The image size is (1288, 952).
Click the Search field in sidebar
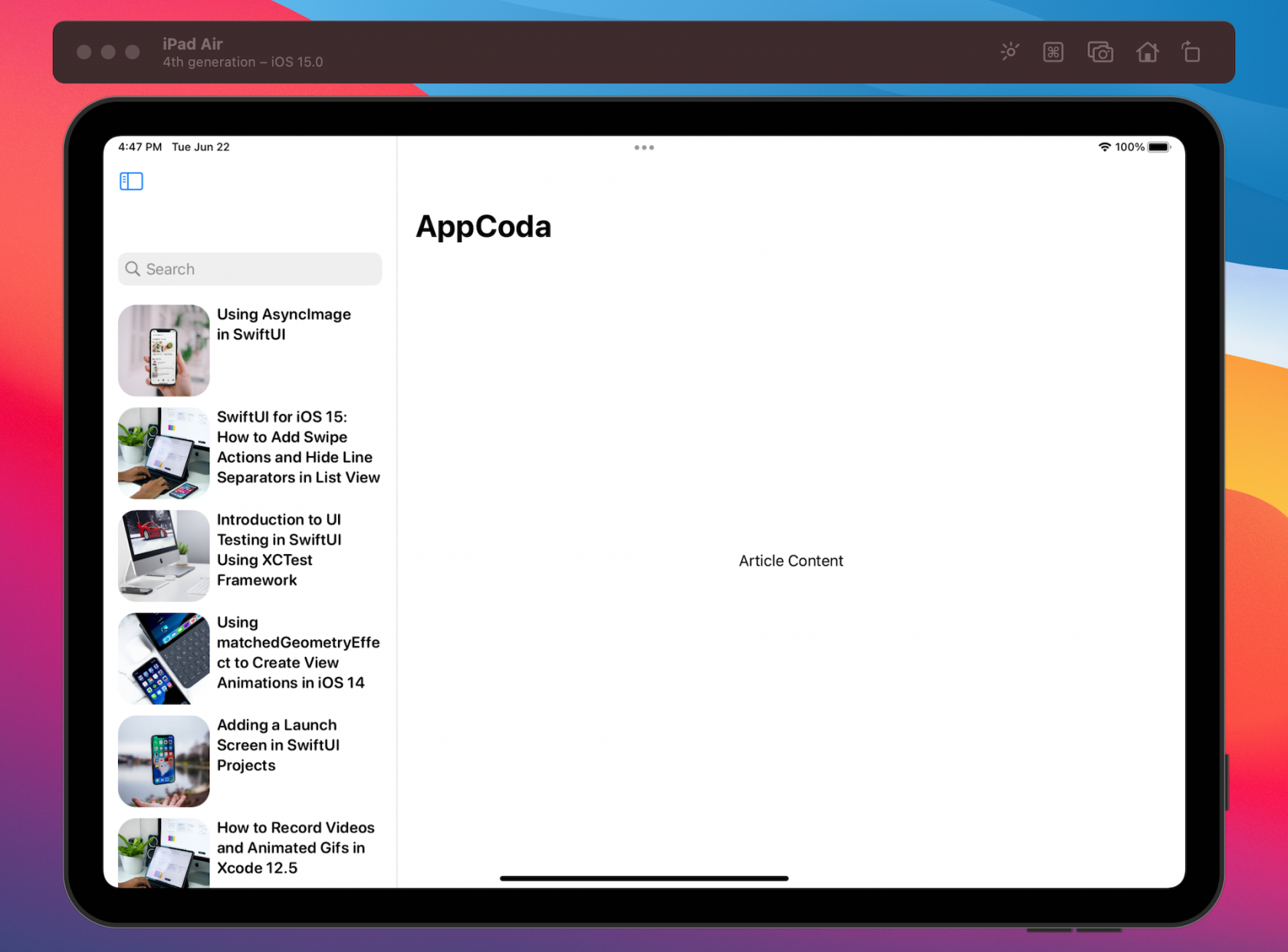(250, 269)
